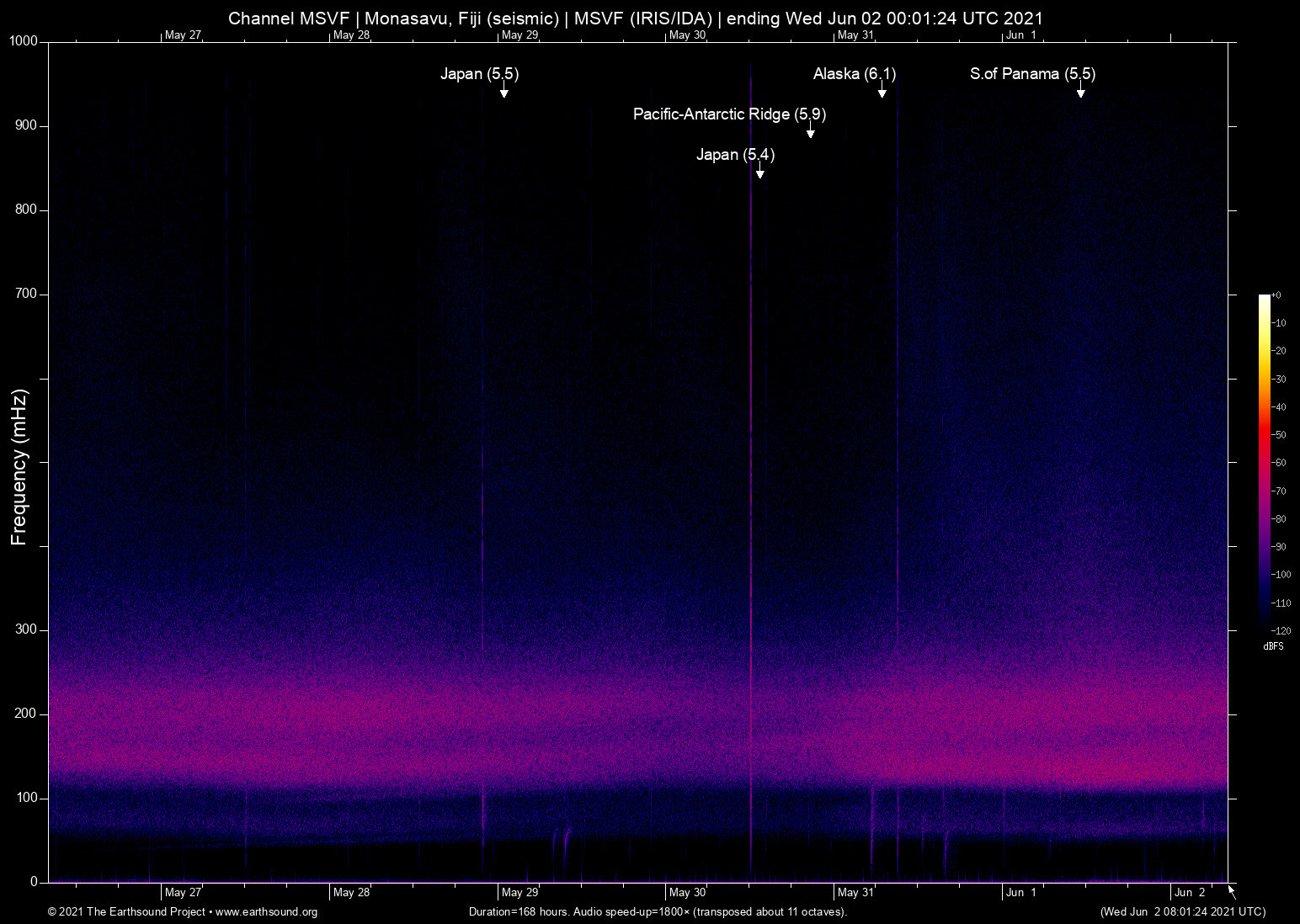Select the Japan (5.4) earthquake label
This screenshot has height=924, width=1300.
coord(736,155)
